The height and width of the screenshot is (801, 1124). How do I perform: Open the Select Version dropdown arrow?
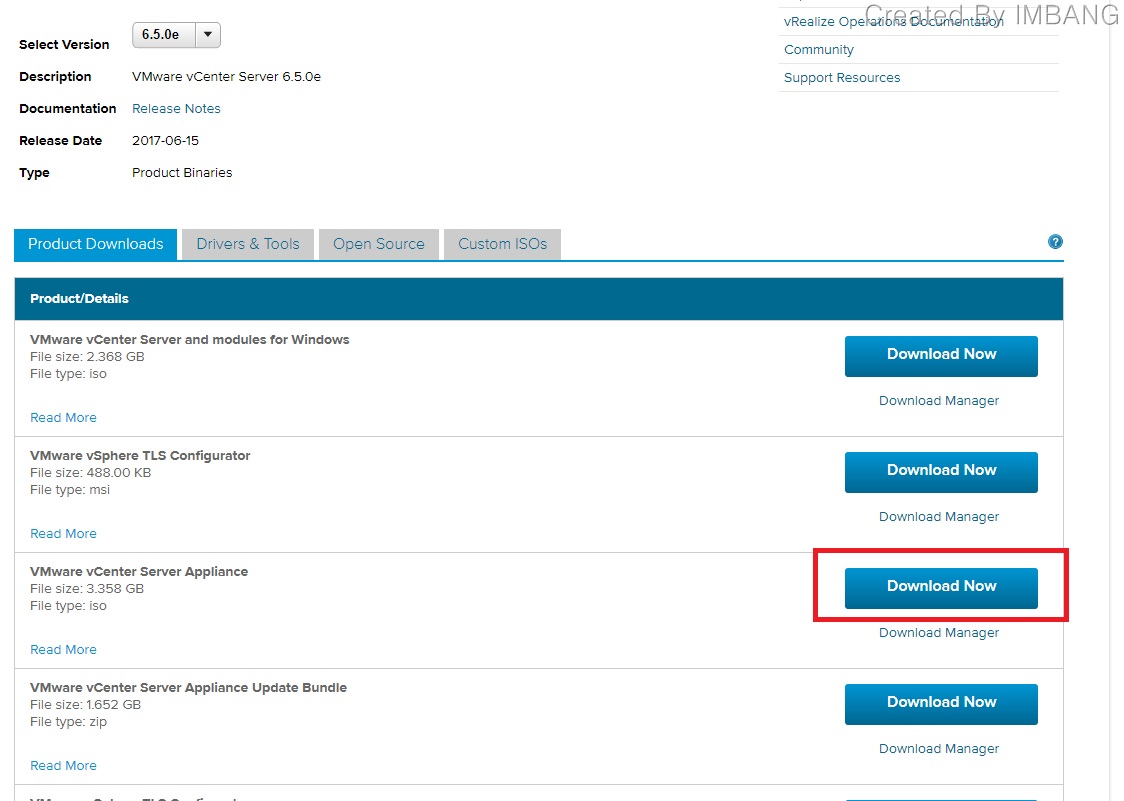click(207, 34)
